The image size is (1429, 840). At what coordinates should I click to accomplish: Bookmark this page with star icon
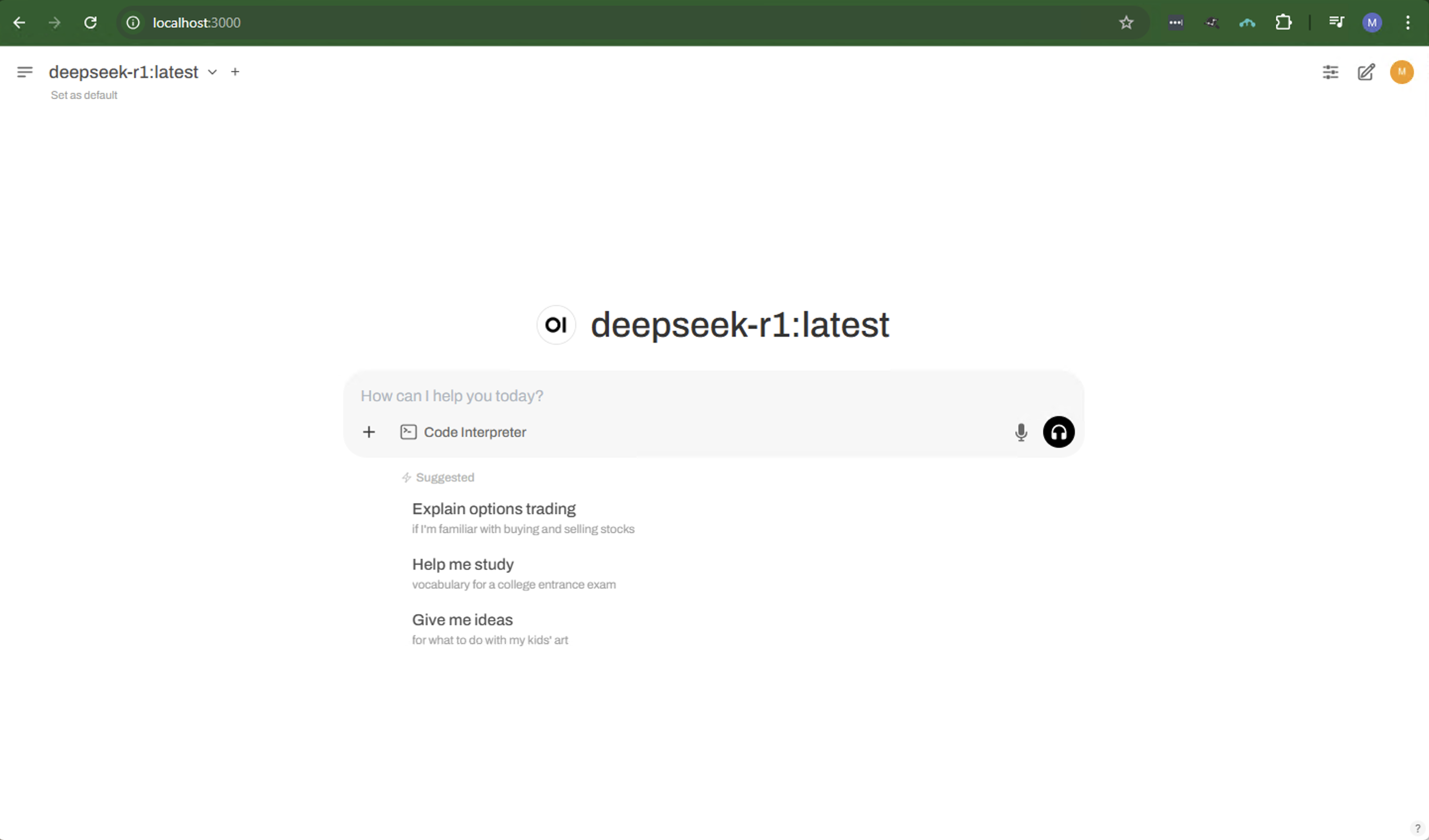1126,23
